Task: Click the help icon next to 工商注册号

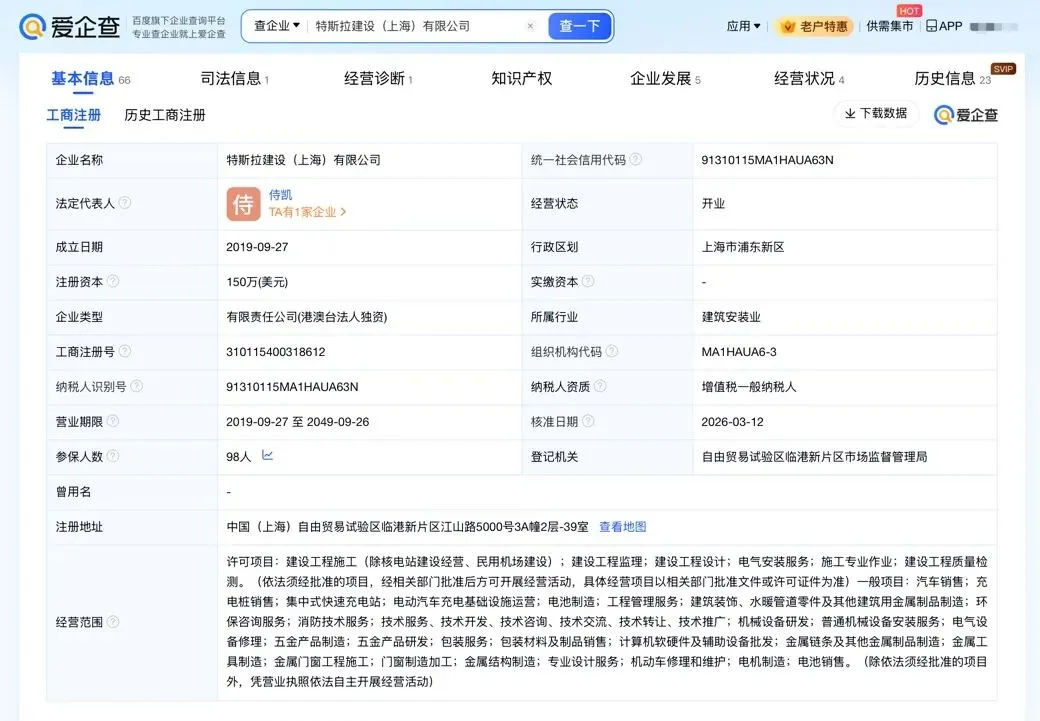Action: (x=125, y=351)
